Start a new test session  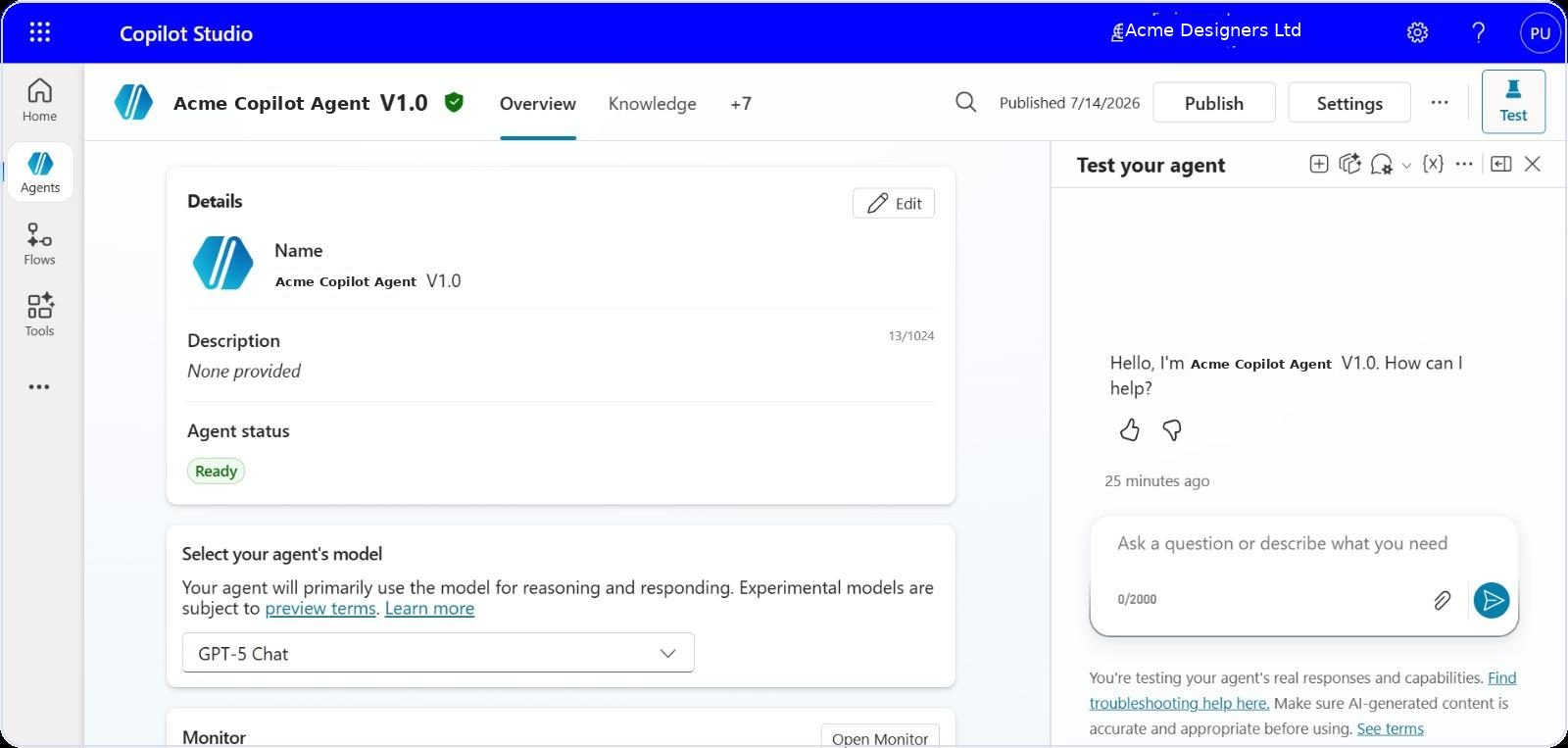1319,164
